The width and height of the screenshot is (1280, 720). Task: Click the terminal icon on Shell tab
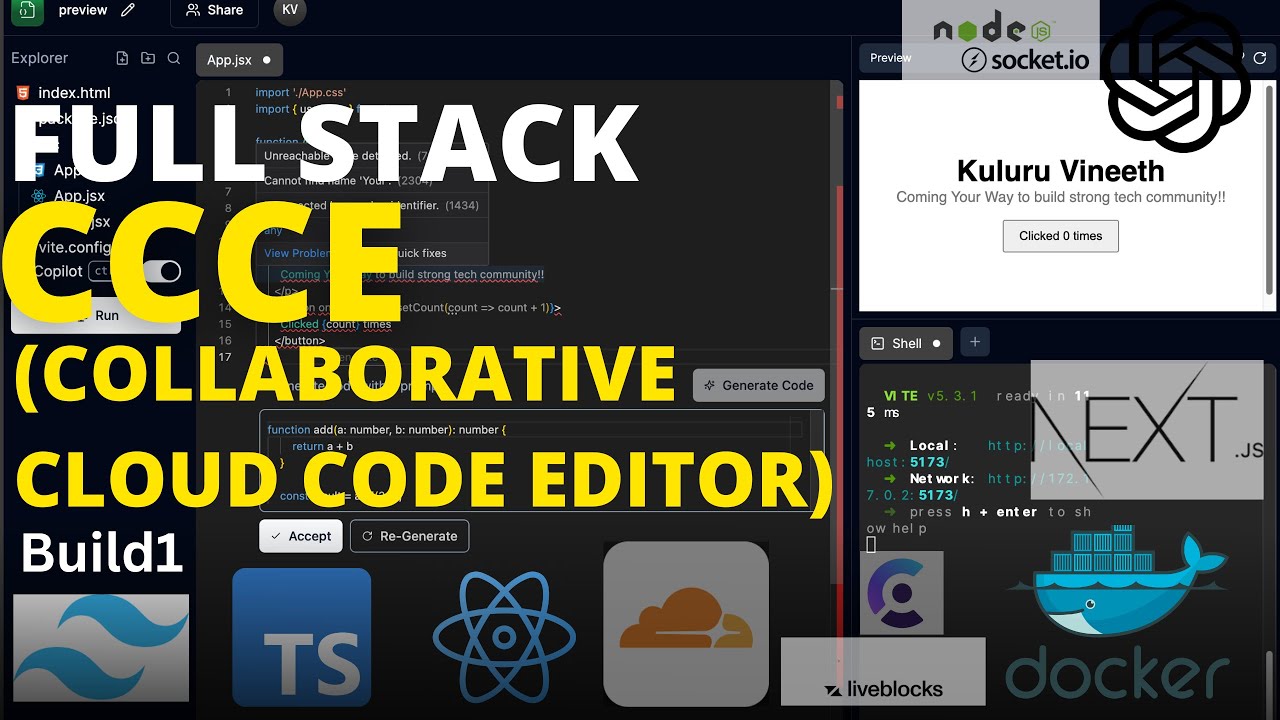878,343
